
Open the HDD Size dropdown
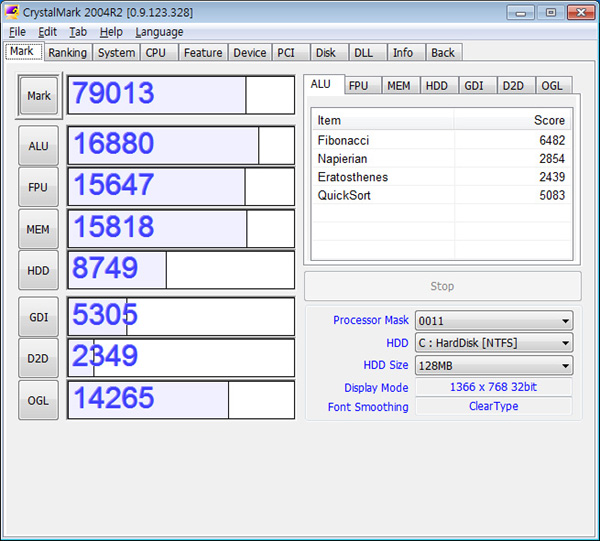(494, 365)
